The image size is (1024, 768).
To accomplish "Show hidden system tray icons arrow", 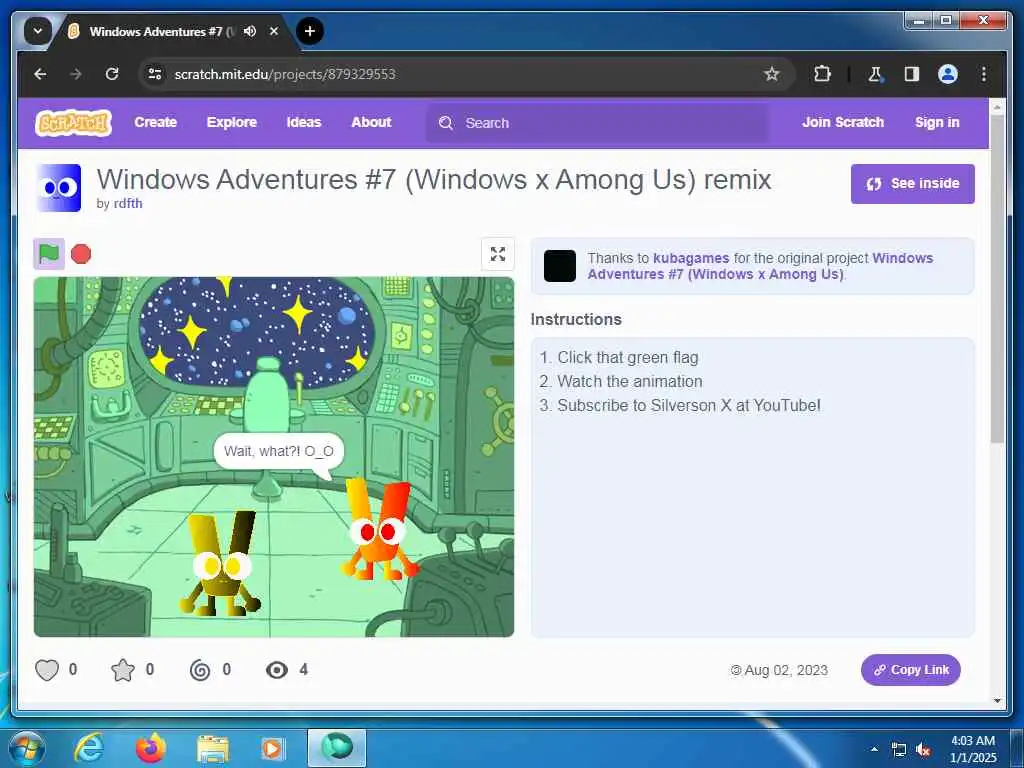I will [874, 749].
